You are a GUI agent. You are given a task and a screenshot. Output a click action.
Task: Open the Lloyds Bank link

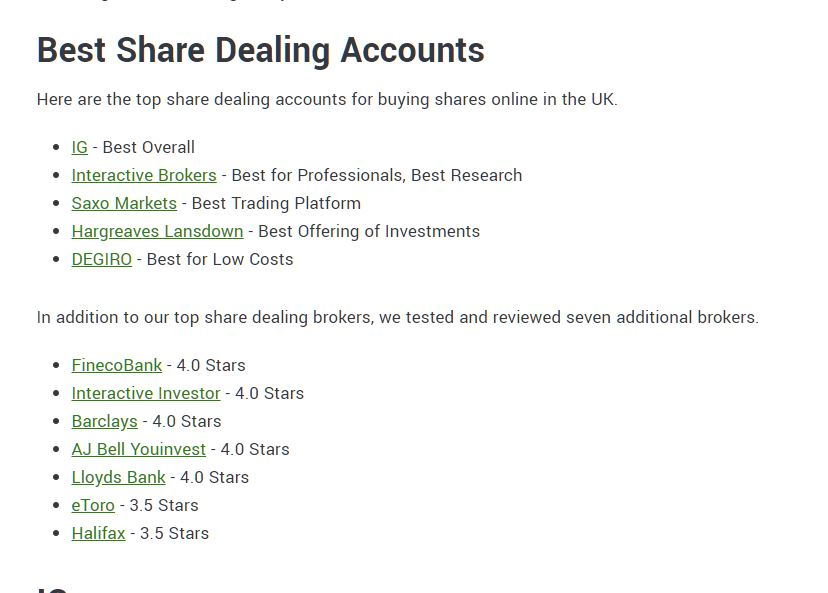point(118,477)
